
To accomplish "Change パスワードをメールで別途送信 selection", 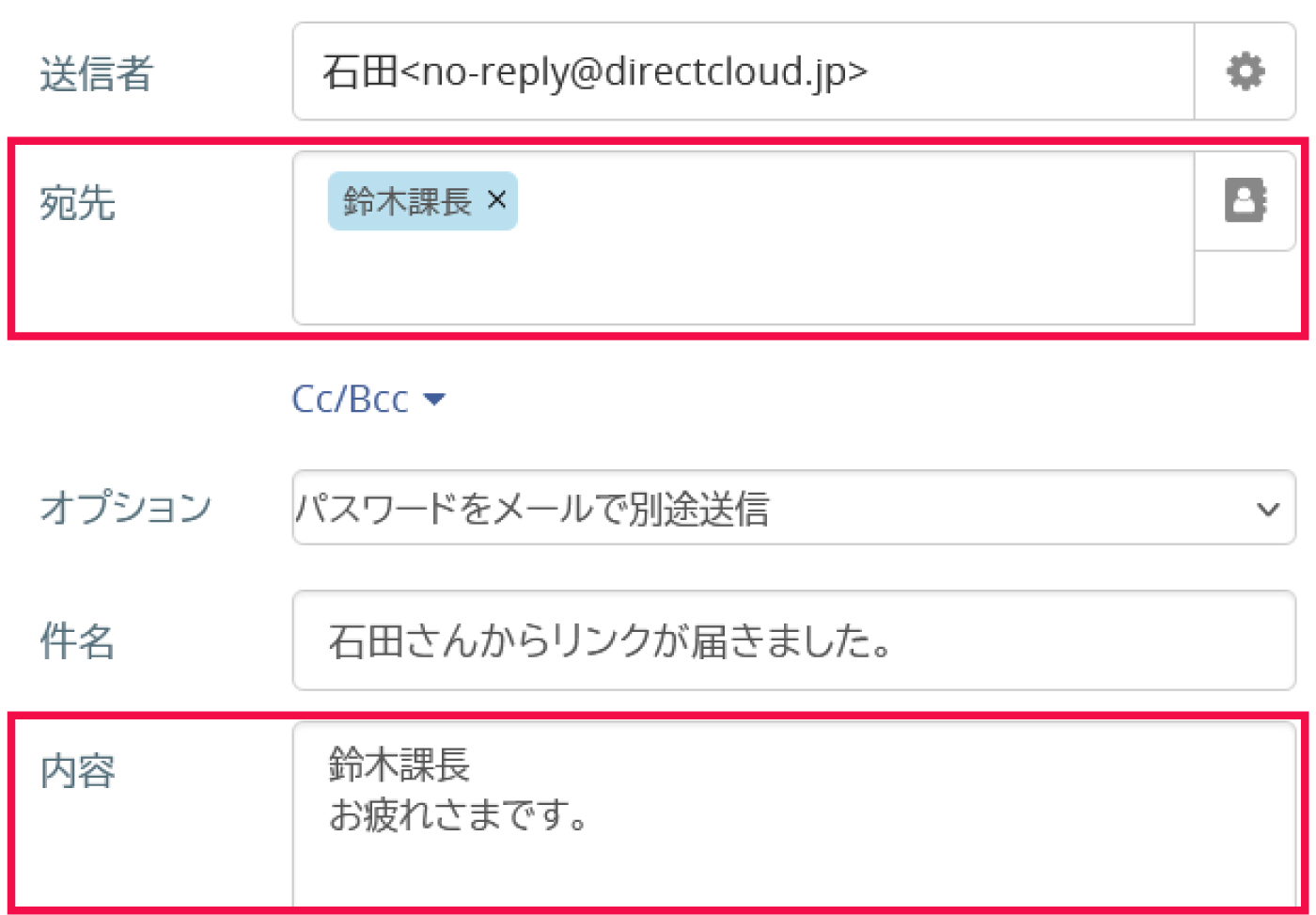I will 794,509.
